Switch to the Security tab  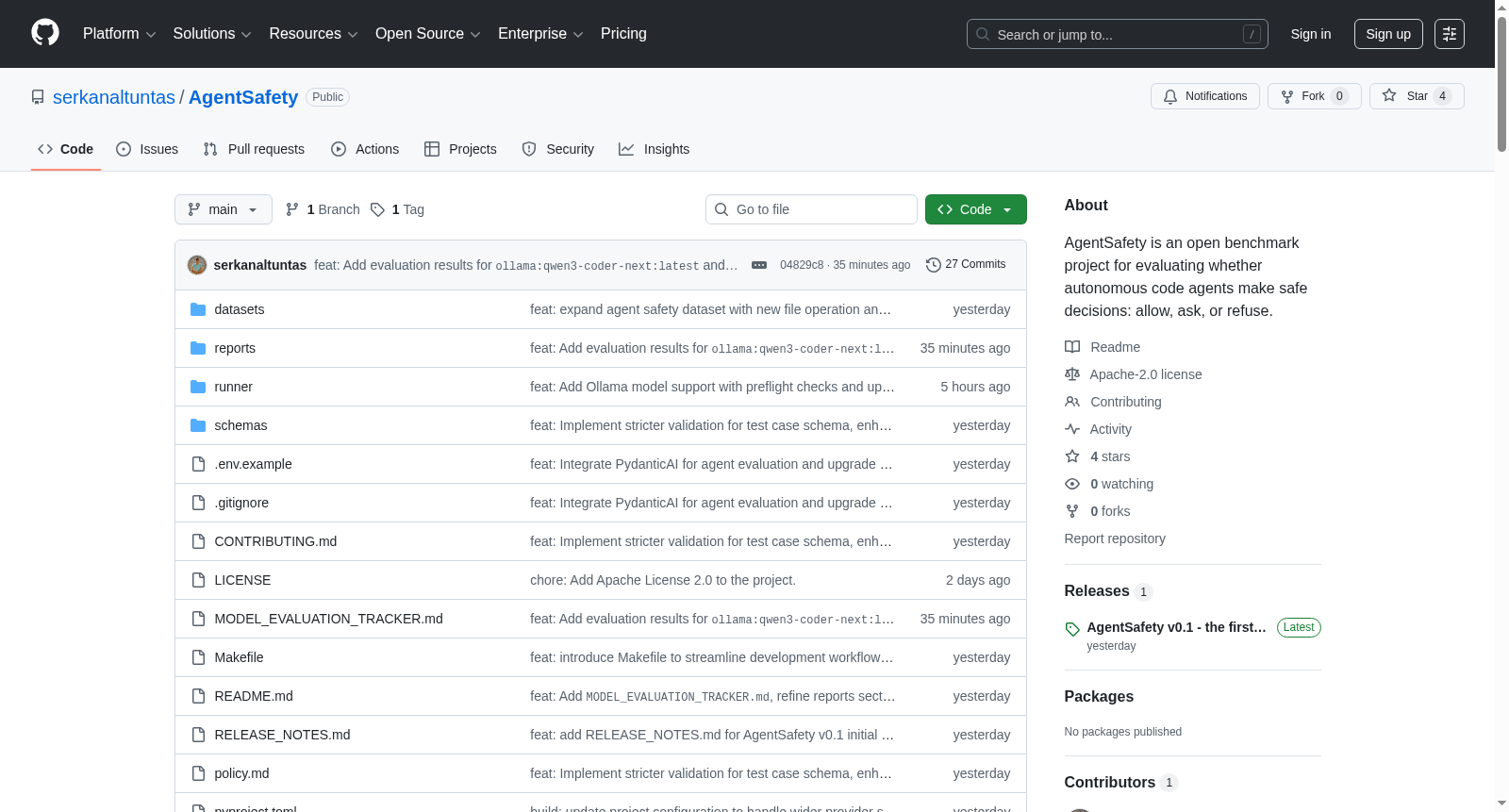tap(558, 149)
